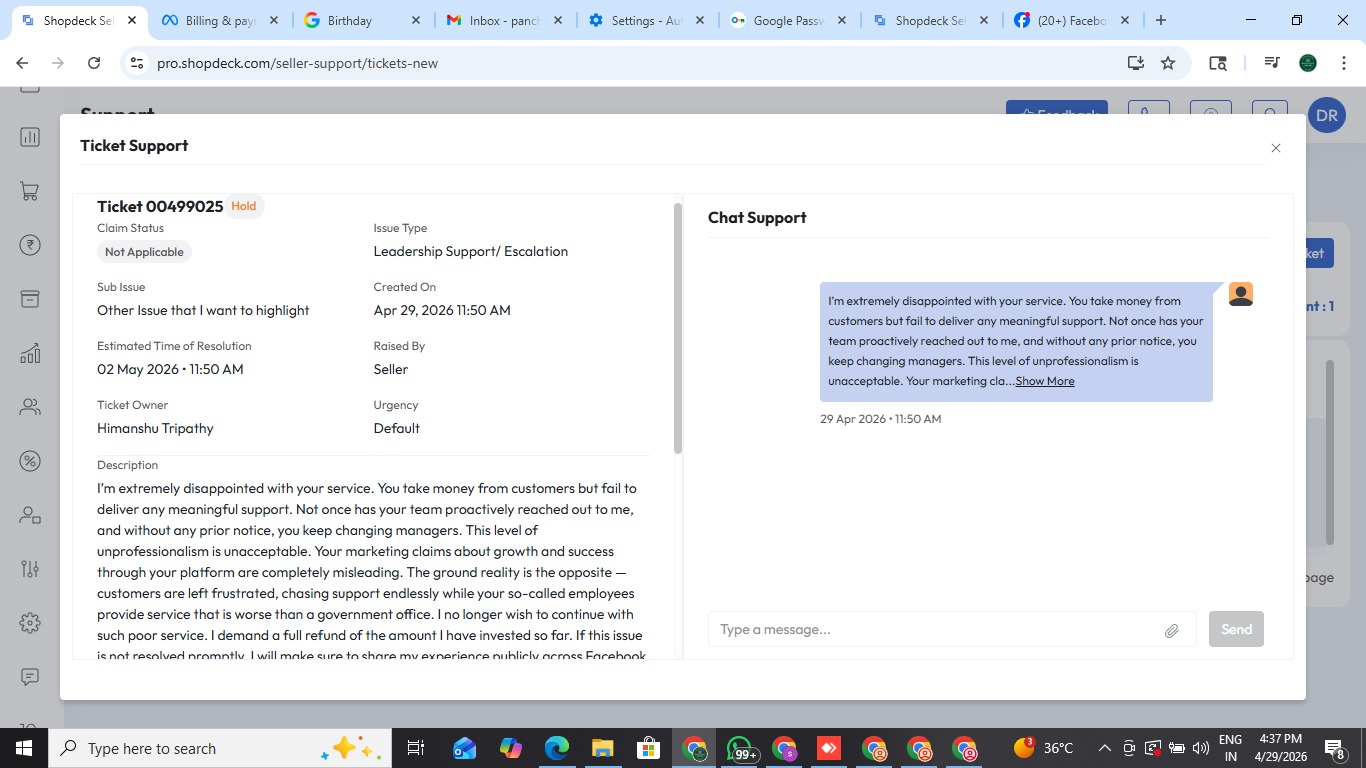Click the archive box icon in sidebar
1366x768 pixels.
coord(30,299)
